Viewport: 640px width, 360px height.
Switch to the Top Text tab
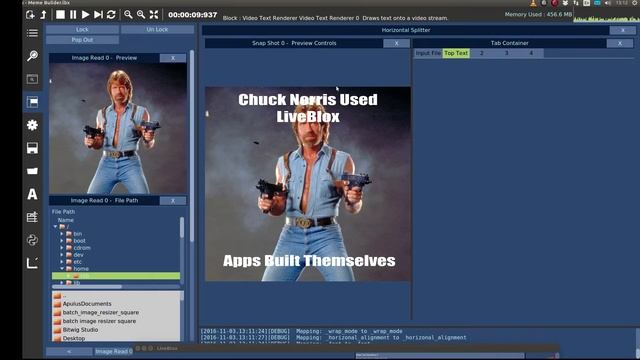pyautogui.click(x=456, y=53)
